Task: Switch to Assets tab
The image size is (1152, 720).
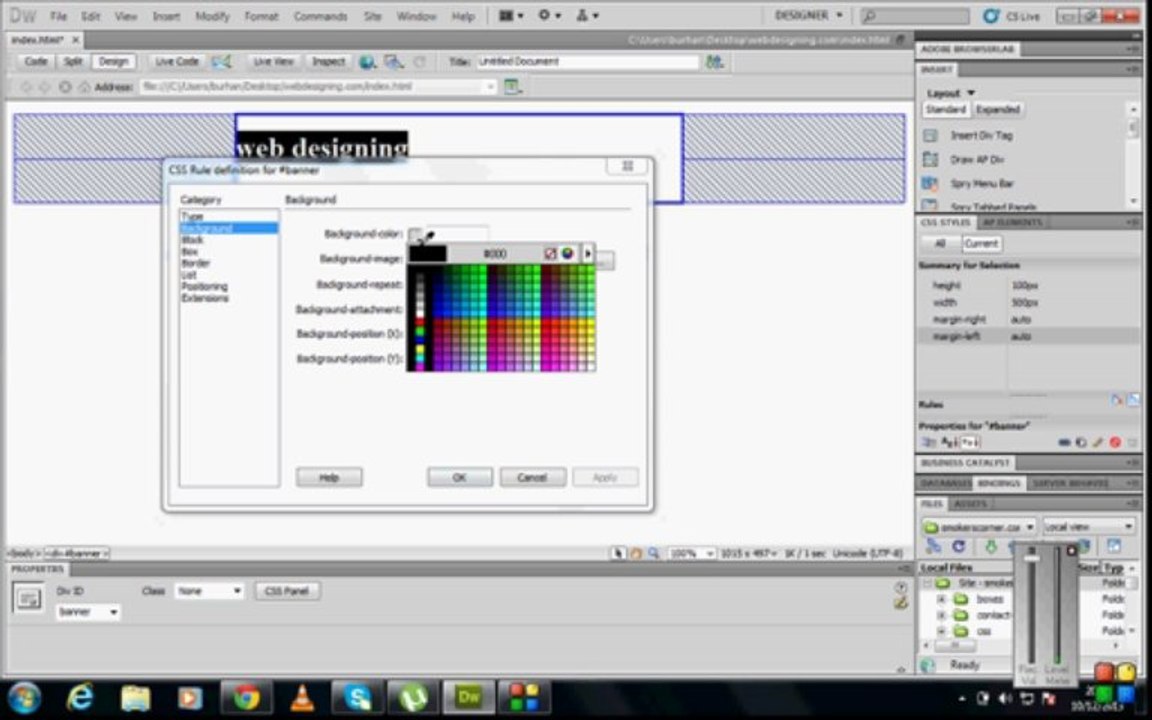Action: 971,504
